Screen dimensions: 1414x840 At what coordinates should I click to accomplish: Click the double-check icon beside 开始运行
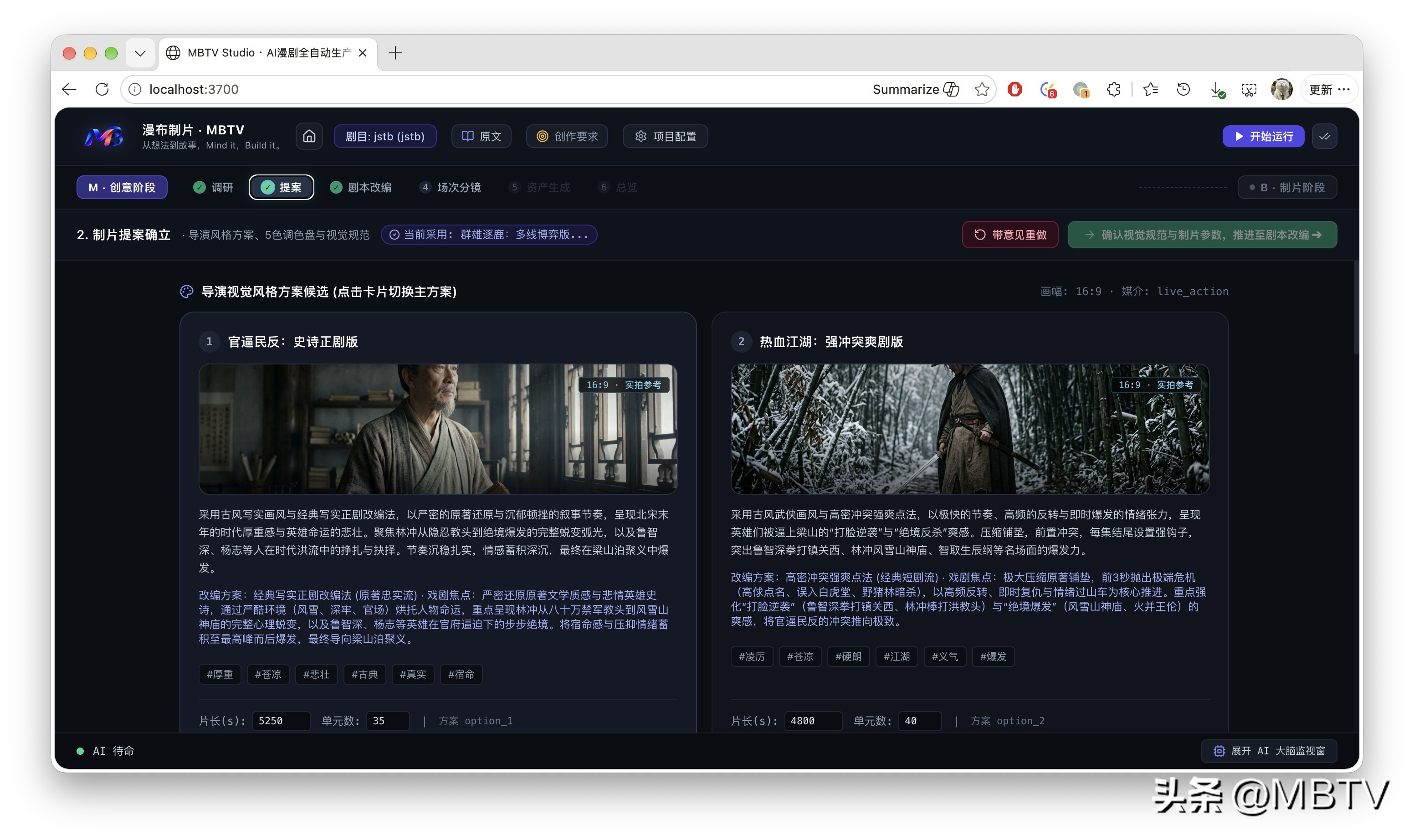pos(1324,136)
